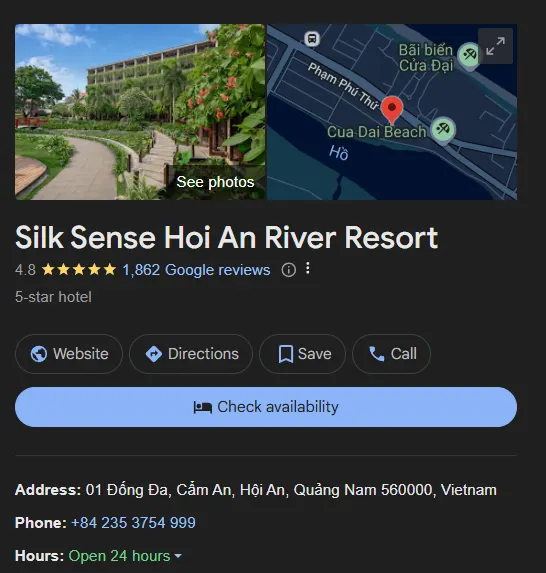This screenshot has height=573, width=546.
Task: Open 1,862 Google reviews link
Action: pos(196,270)
